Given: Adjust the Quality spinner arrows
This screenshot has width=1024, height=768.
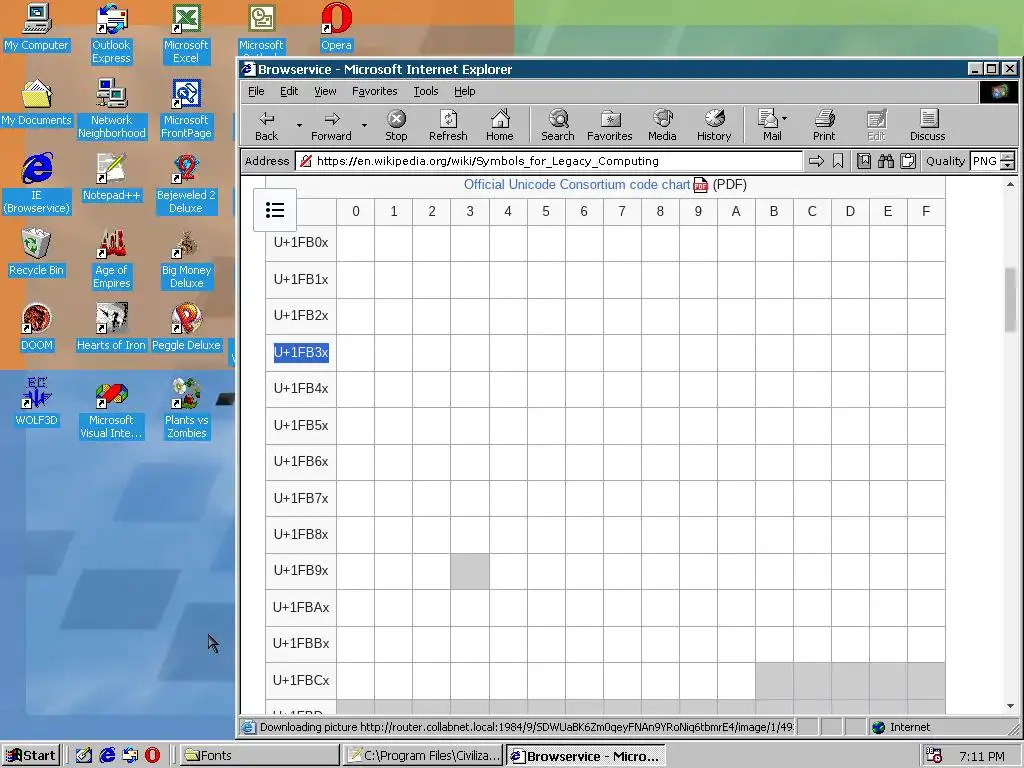Looking at the screenshot, I should [1008, 161].
